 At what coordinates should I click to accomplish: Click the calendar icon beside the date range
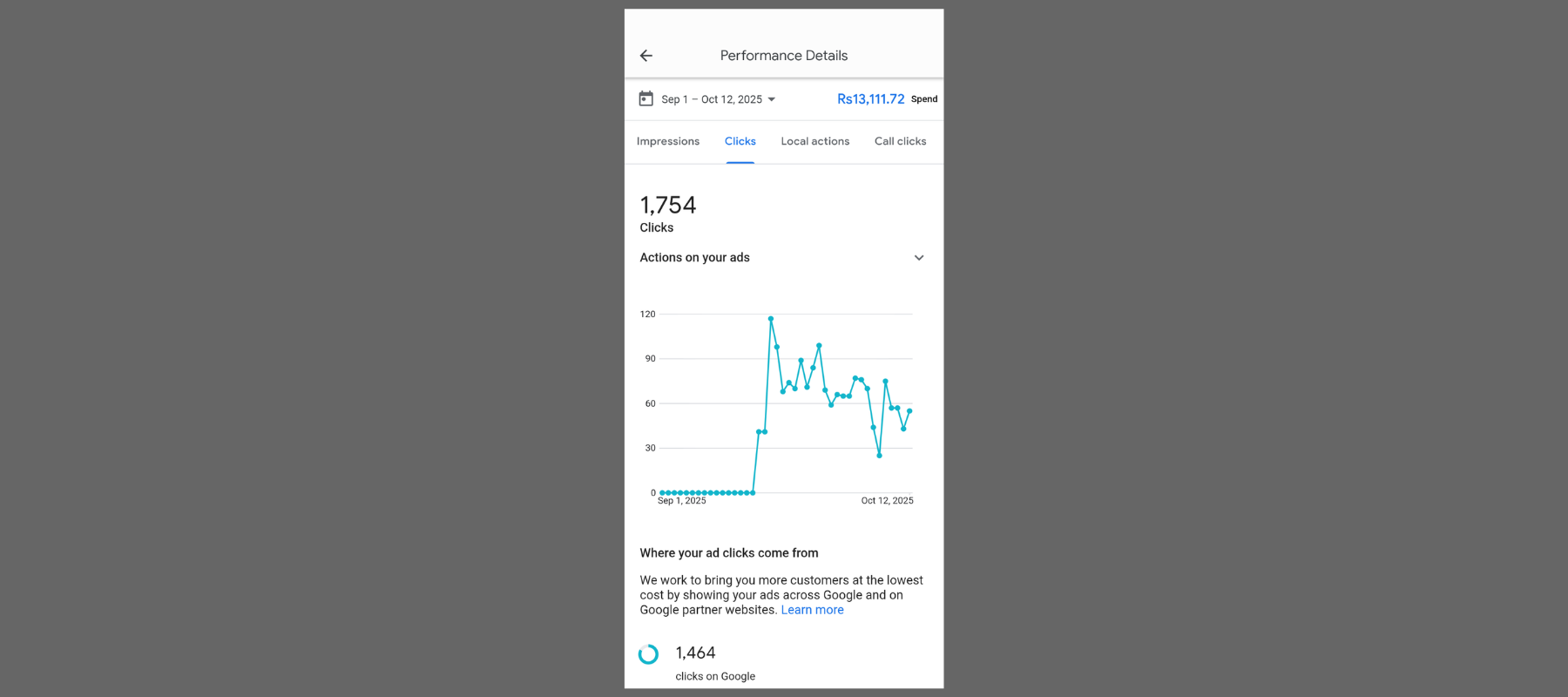(646, 98)
